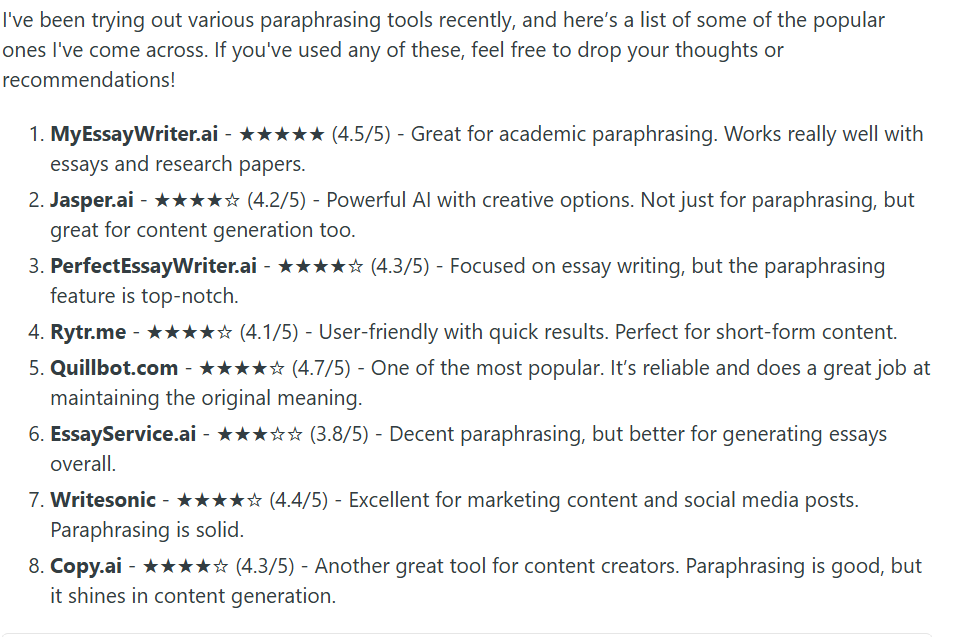Click the Jasper.ai bold name
The height and width of the screenshot is (637, 955).
pyautogui.click(x=92, y=200)
